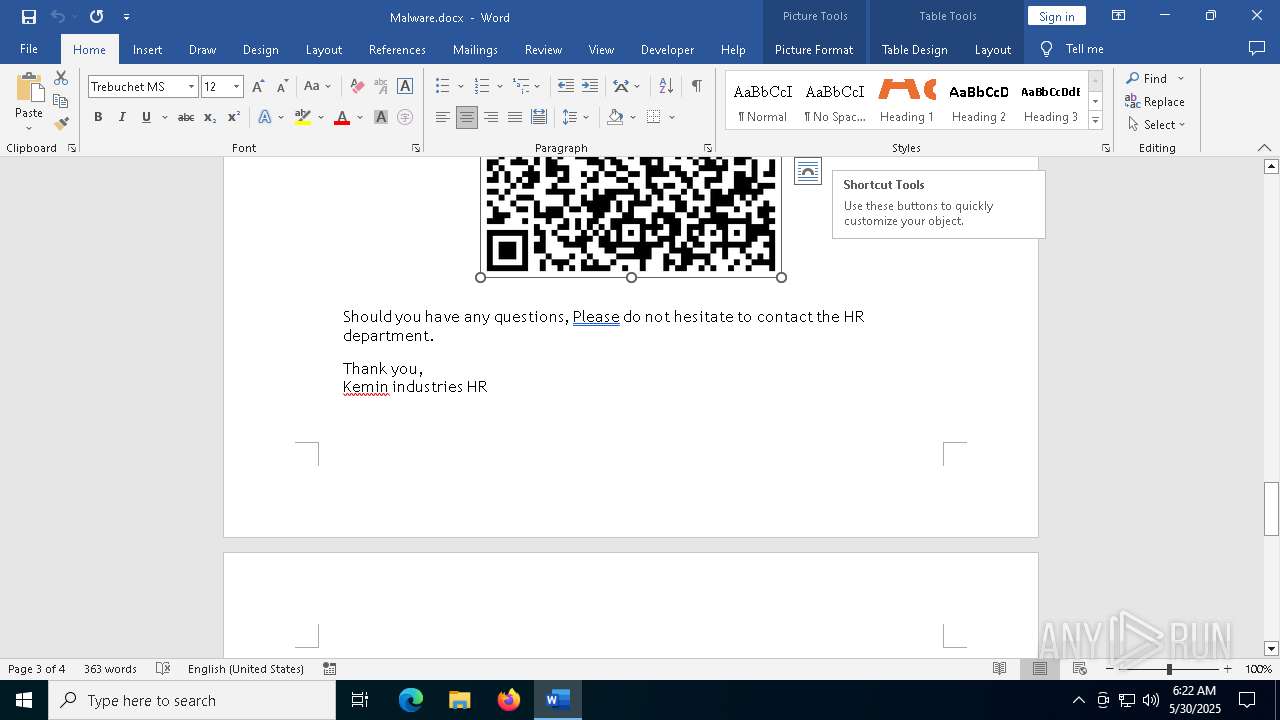Open the font name dropdown
Image resolution: width=1280 pixels, height=720 pixels.
[x=191, y=87]
